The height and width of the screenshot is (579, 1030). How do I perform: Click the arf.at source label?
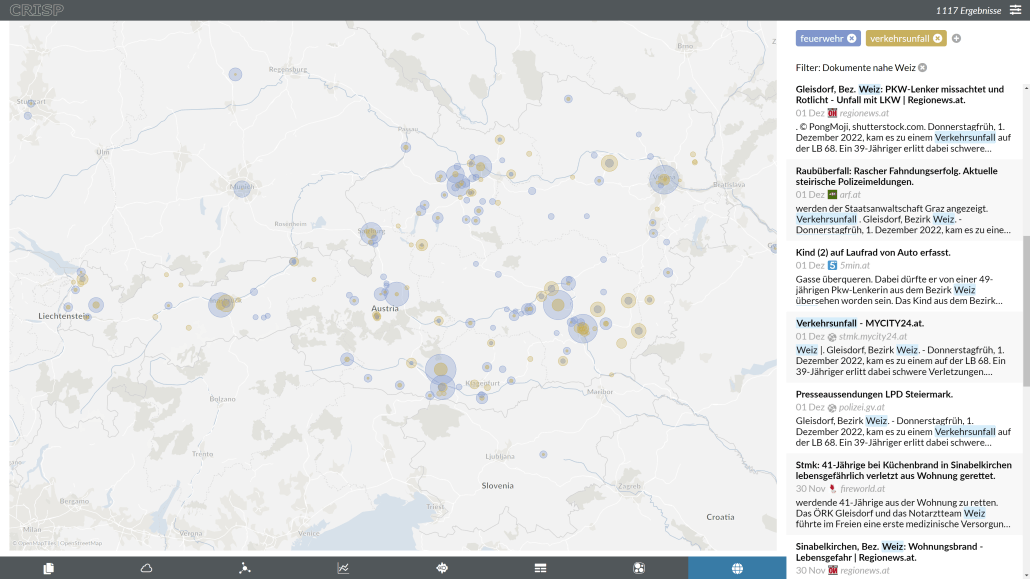click(849, 195)
